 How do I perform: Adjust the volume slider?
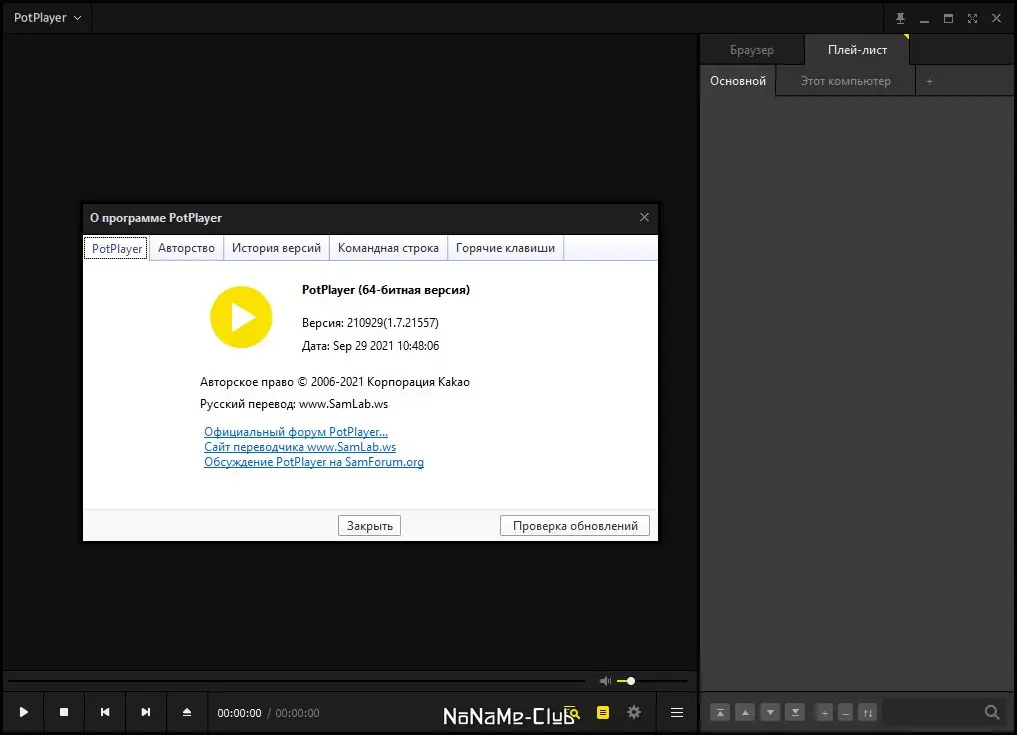(x=652, y=681)
